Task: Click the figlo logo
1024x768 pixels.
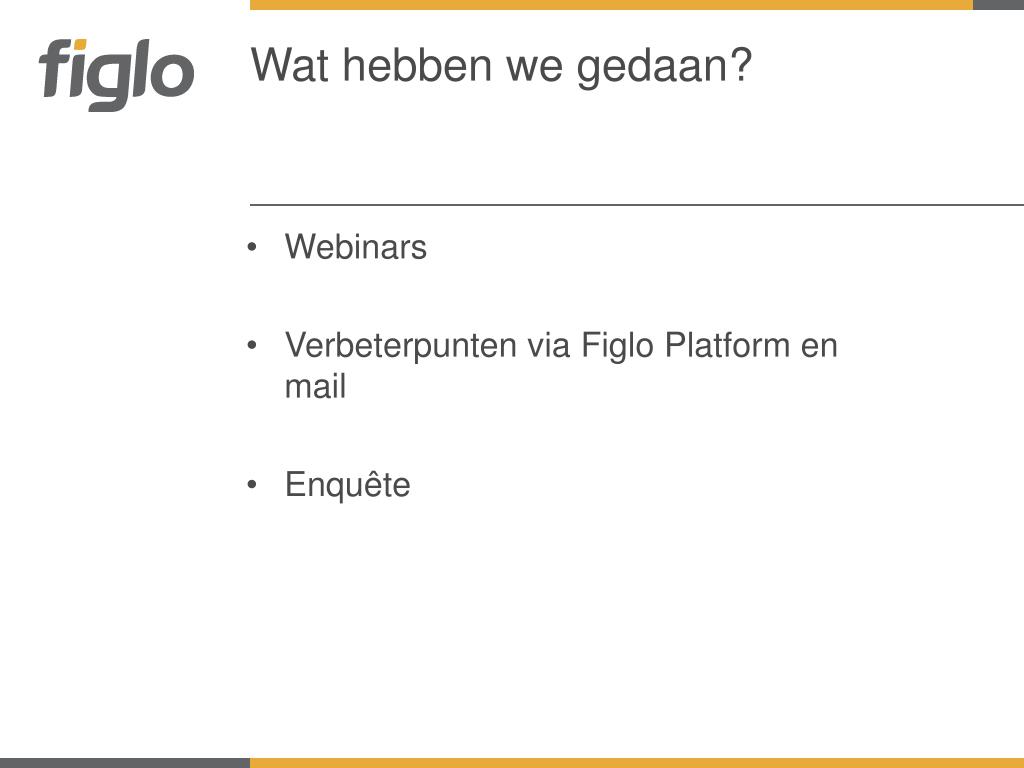Action: click(x=116, y=75)
